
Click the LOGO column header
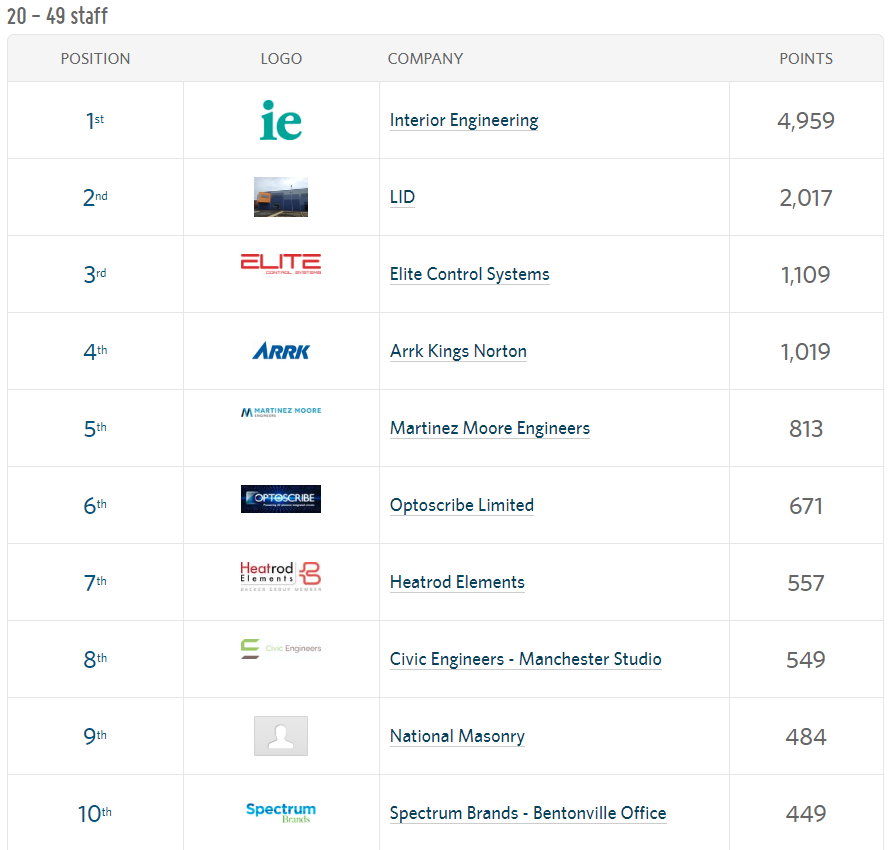[281, 59]
